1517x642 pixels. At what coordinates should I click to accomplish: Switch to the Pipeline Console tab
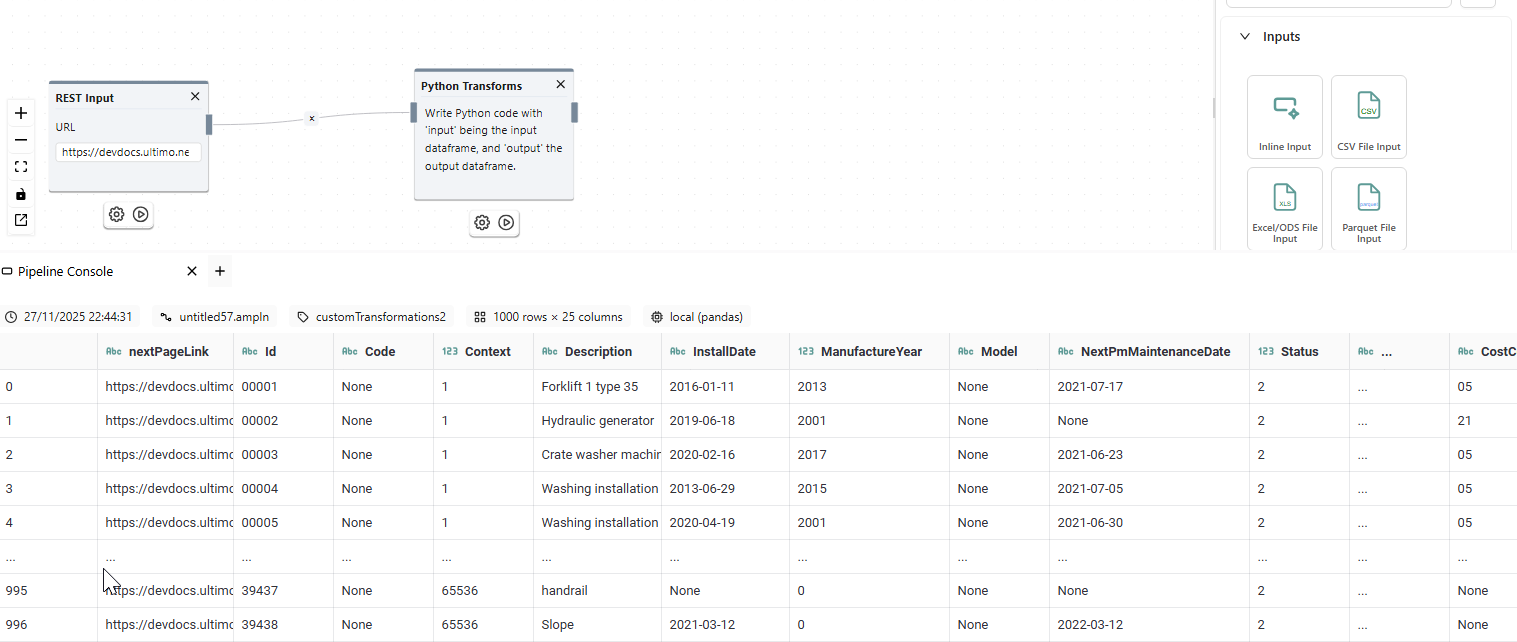click(x=66, y=272)
